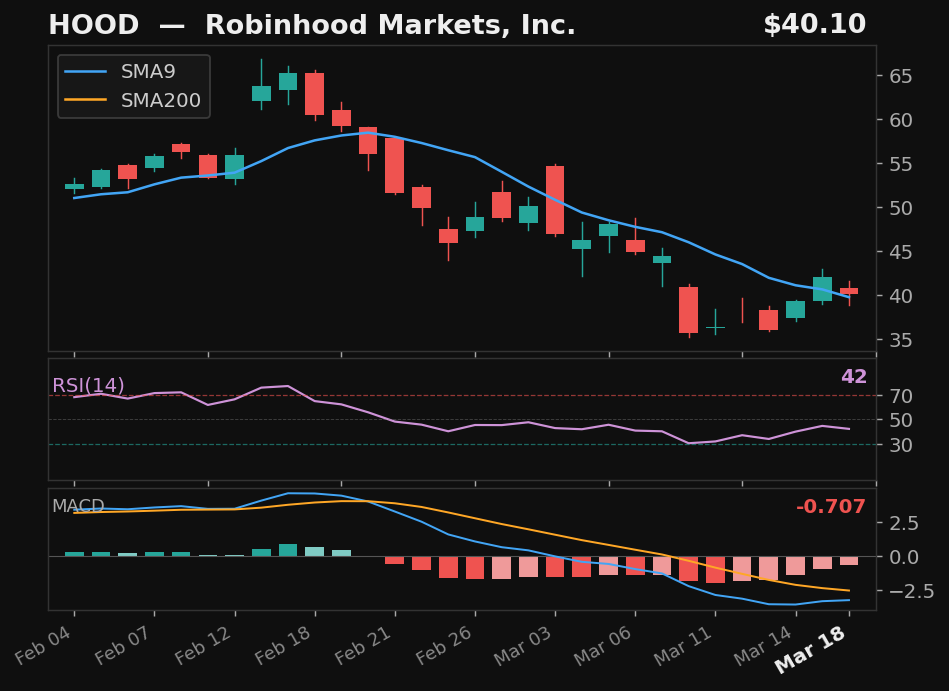
Task: Select the Feb 18 date label
Action: click(283, 645)
